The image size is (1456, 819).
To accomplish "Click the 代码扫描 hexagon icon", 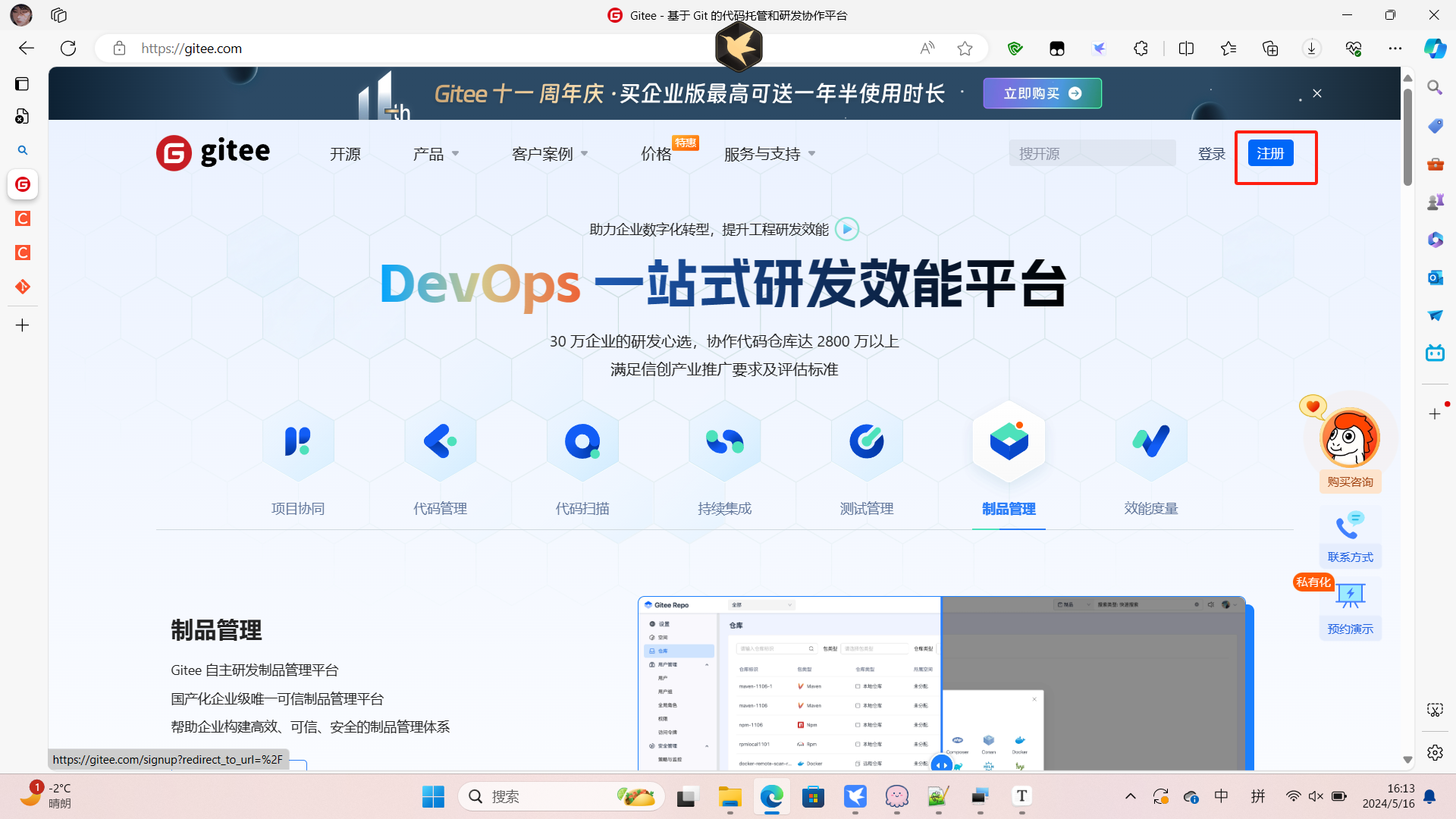I will 582,442.
